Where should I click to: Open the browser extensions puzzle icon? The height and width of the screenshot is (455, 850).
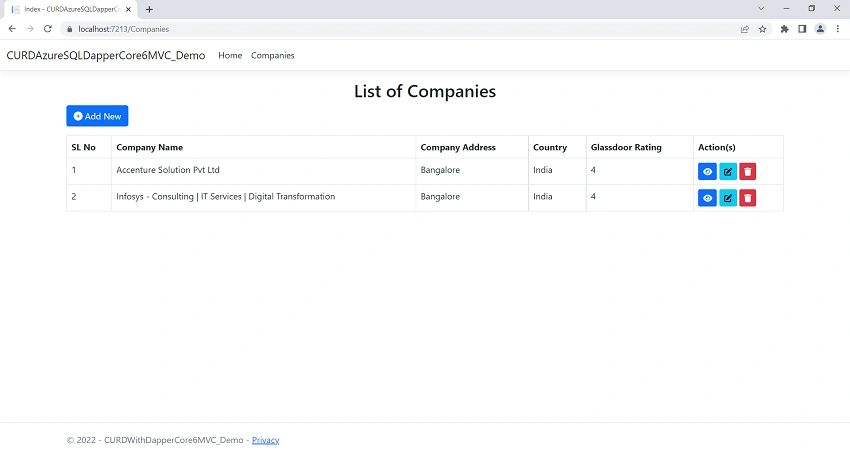784,29
